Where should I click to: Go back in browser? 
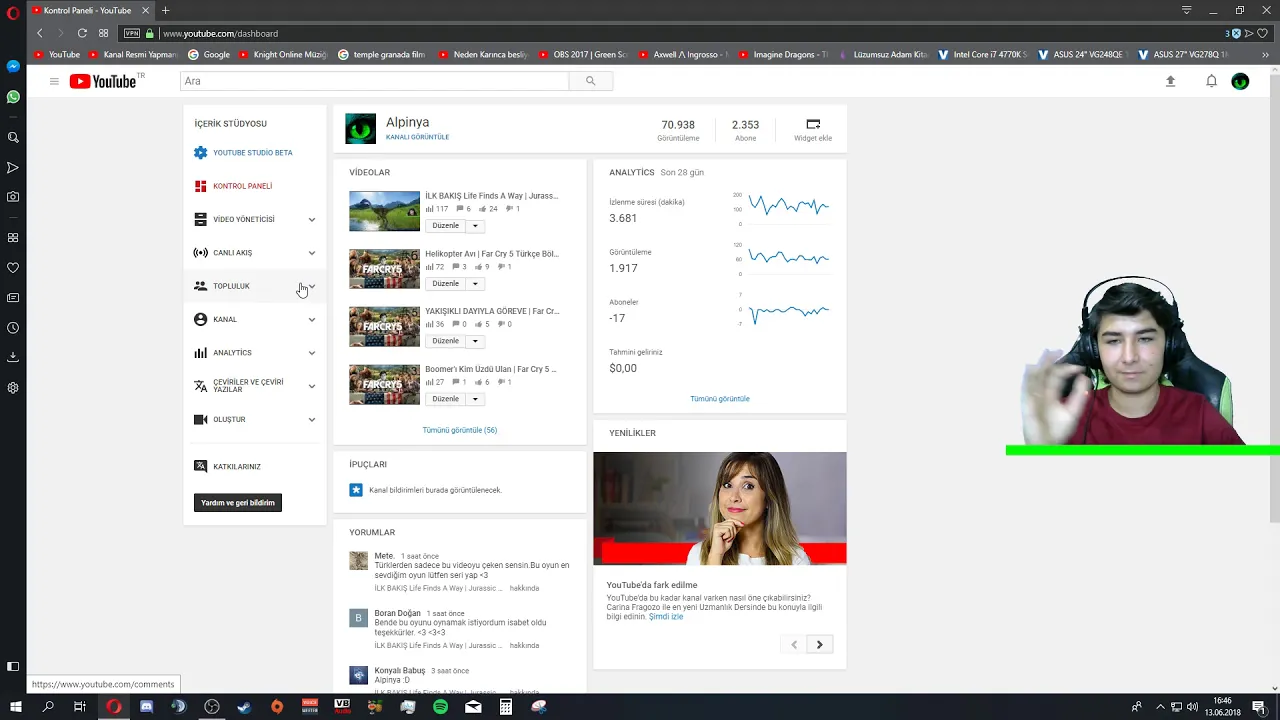40,33
